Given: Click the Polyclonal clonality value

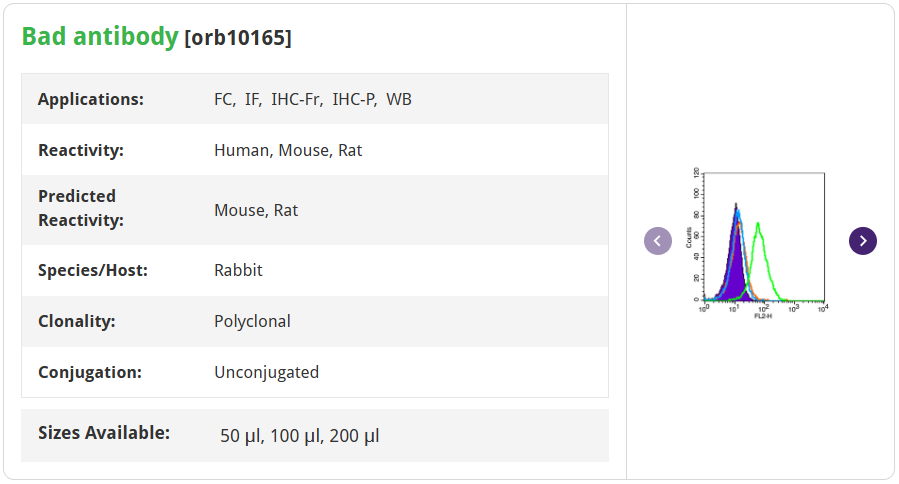Looking at the screenshot, I should click(252, 321).
